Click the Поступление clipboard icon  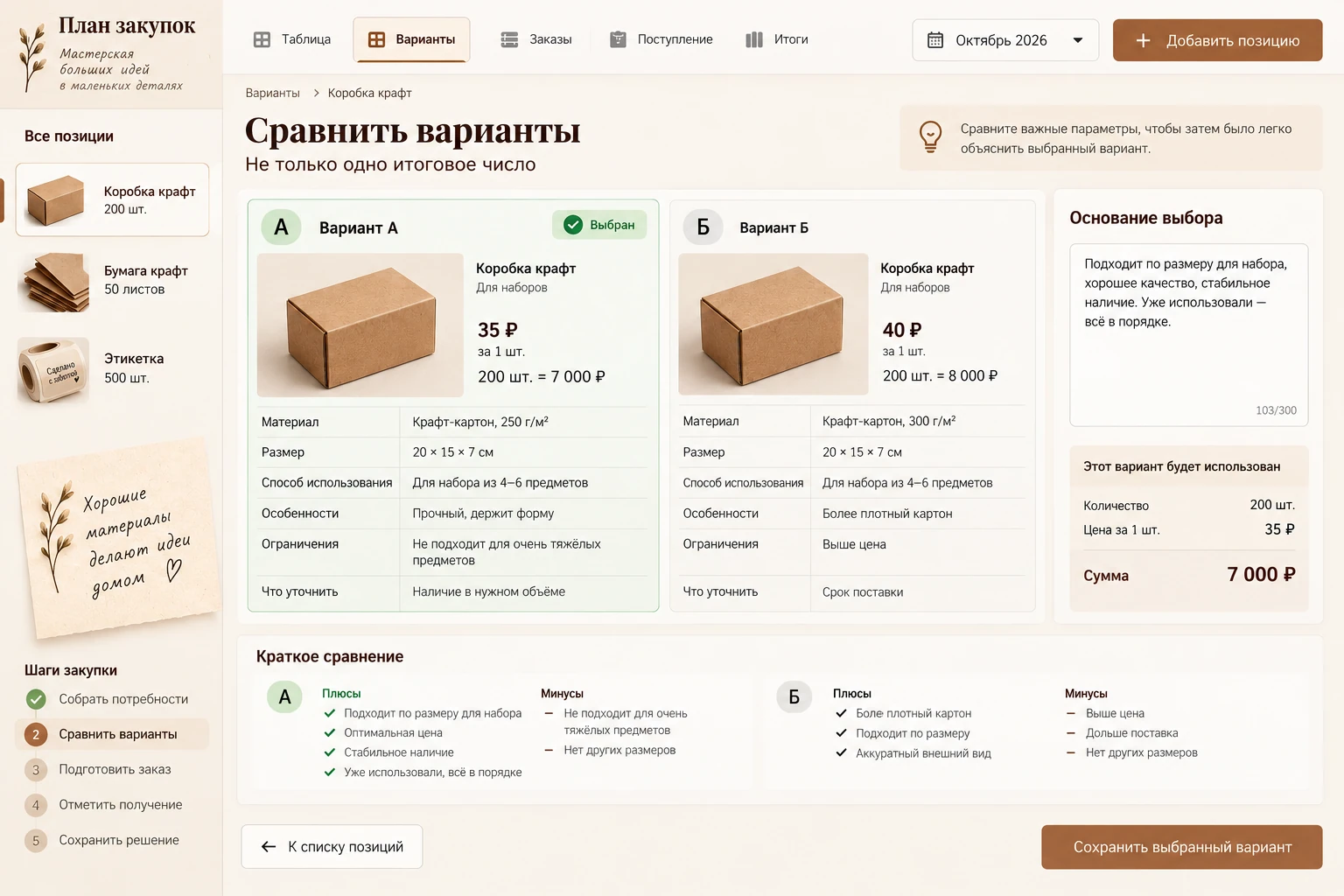point(618,39)
